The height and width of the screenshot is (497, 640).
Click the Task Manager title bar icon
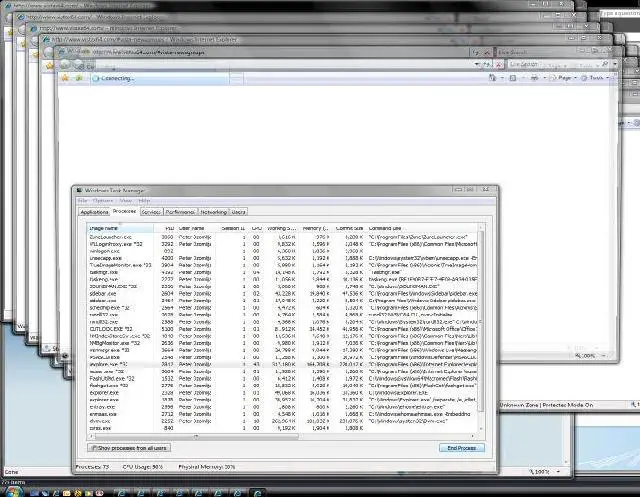79,190
